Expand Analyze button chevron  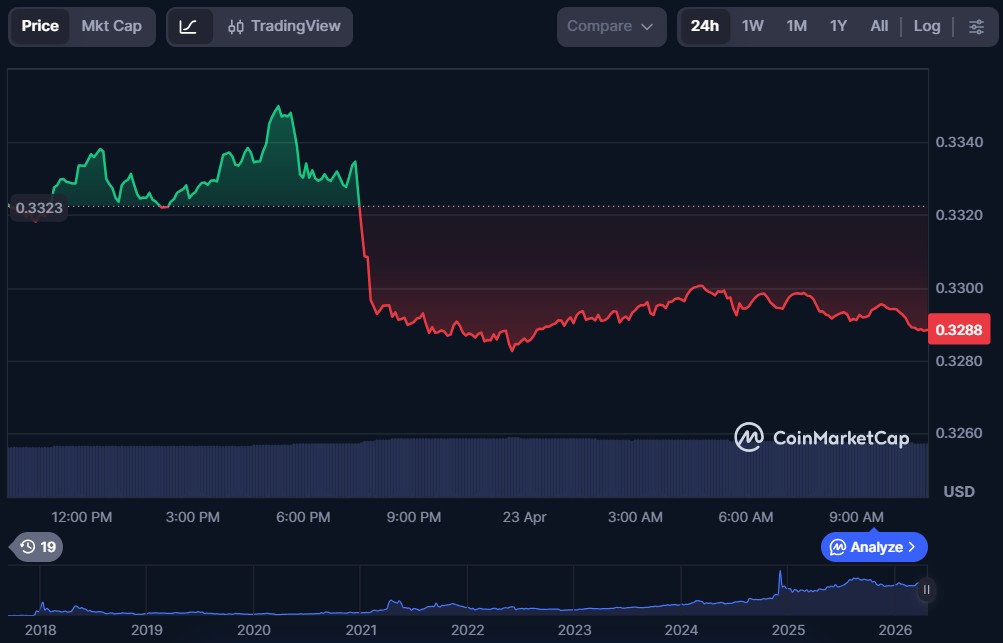coord(911,547)
